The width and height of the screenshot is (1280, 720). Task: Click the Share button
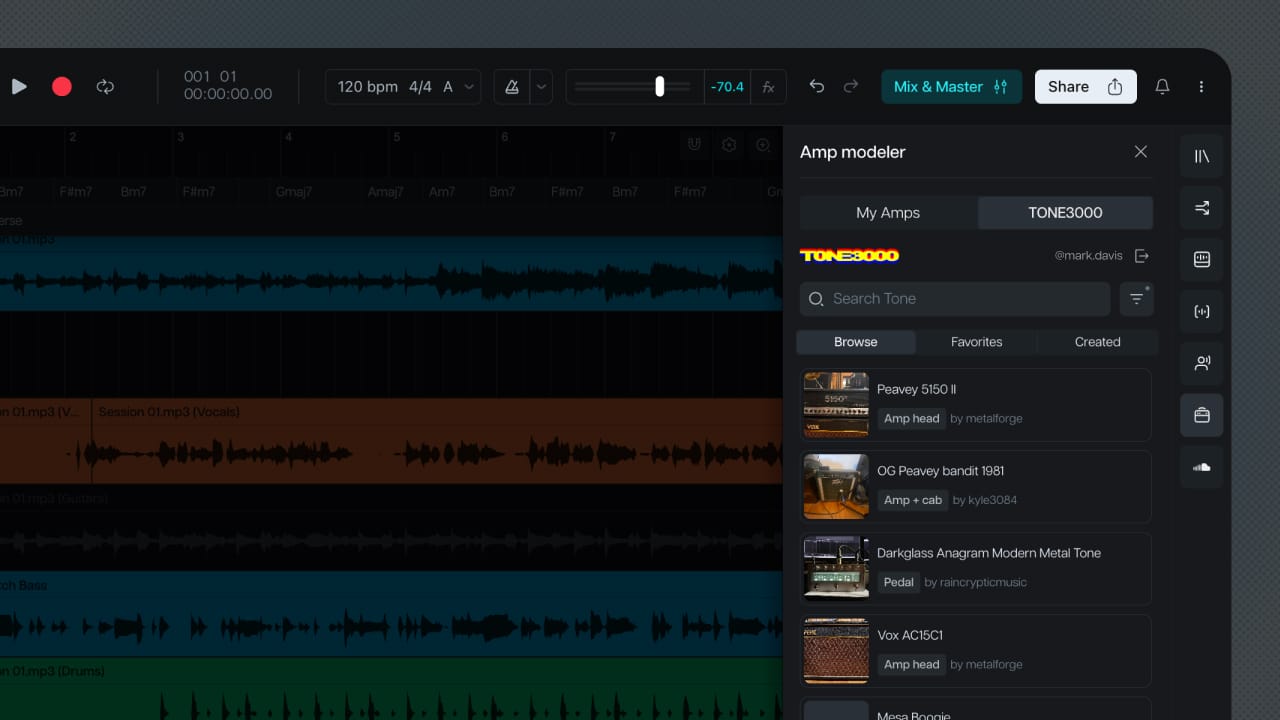pyautogui.click(x=1085, y=87)
